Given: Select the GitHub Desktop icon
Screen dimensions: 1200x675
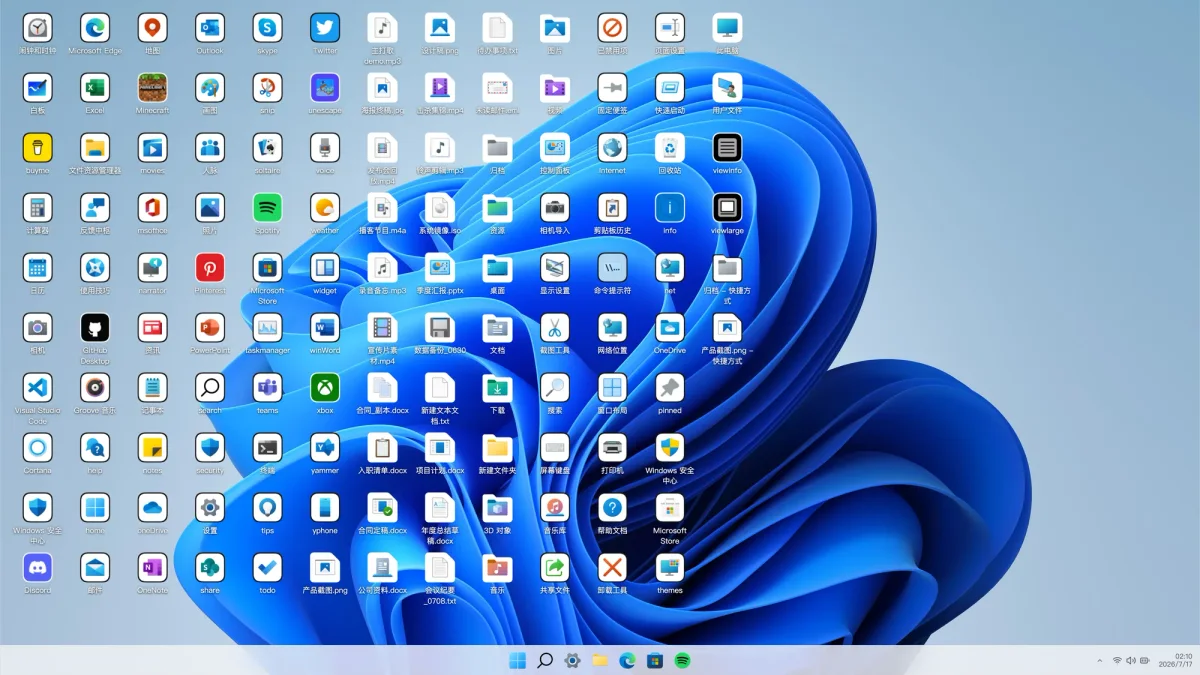Looking at the screenshot, I should 95,328.
